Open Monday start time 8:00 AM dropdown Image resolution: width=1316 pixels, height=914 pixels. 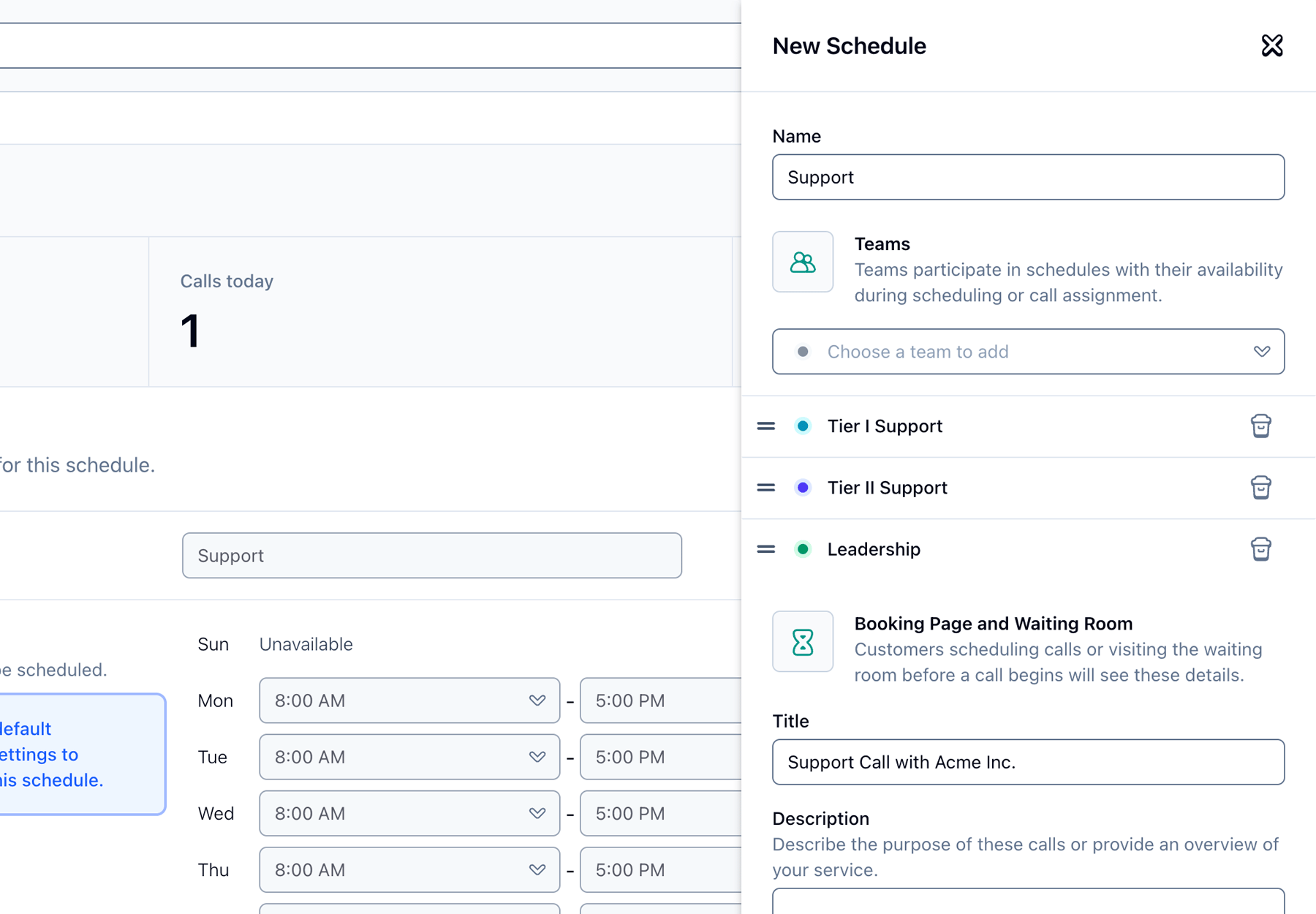(x=409, y=700)
